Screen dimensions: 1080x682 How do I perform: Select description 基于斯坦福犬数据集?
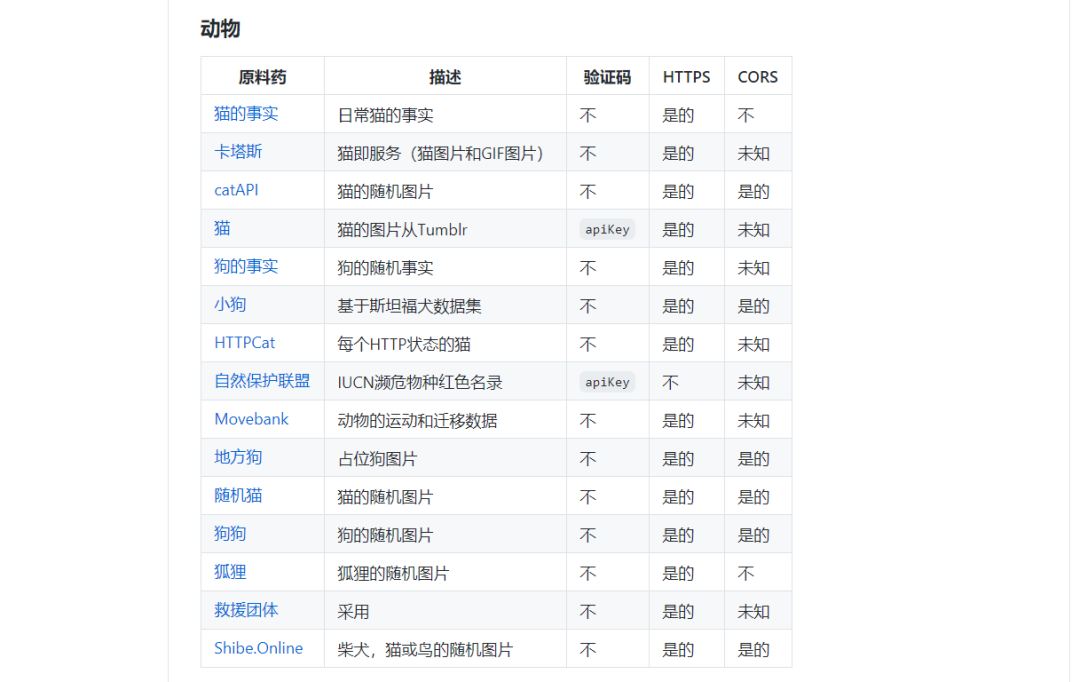[409, 306]
